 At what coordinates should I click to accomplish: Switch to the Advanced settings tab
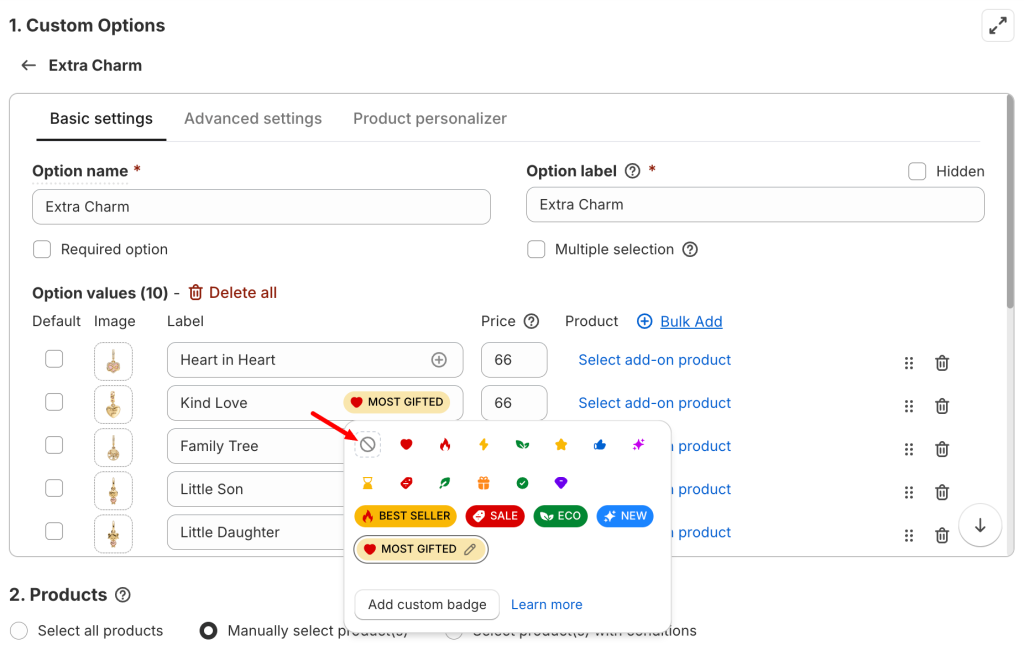pyautogui.click(x=253, y=118)
